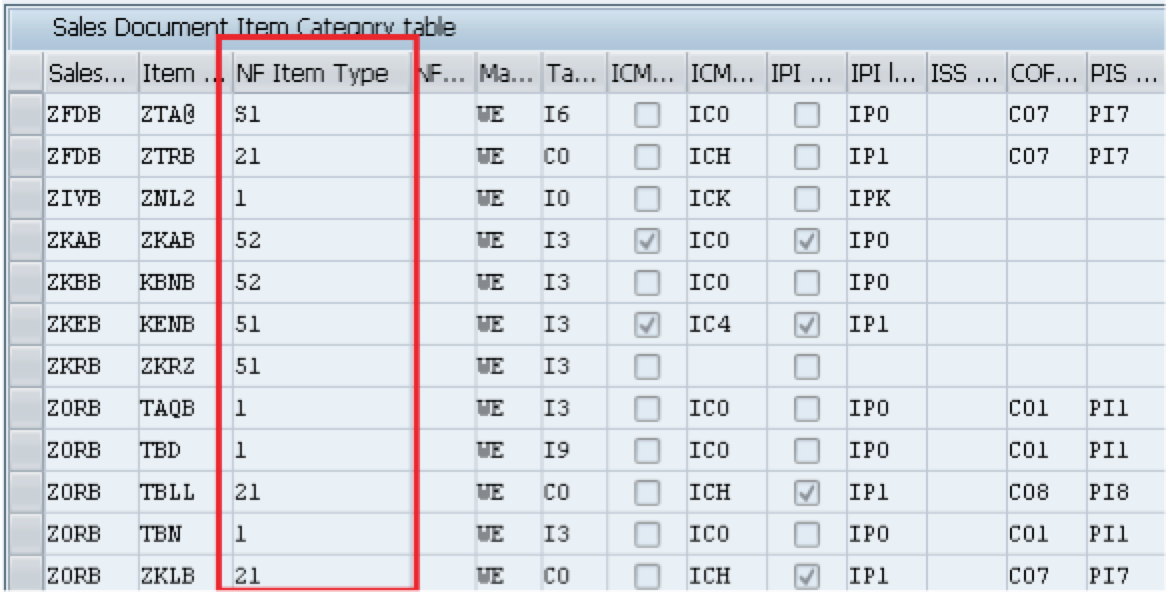This screenshot has height=596, width=1166.
Task: Click the ISS column header
Action: pos(965,73)
